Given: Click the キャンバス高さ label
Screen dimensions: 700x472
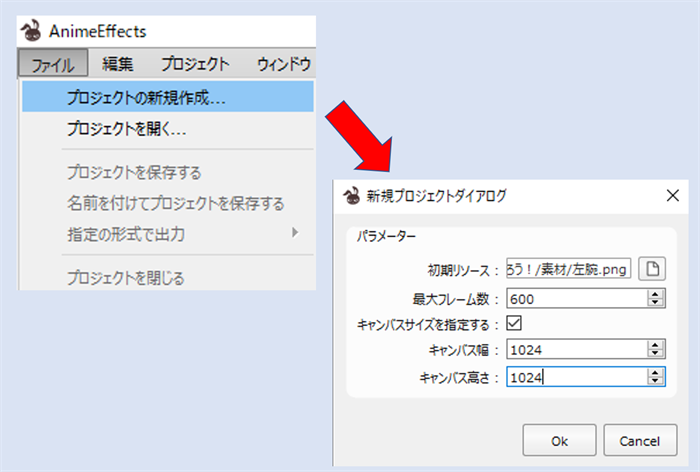Looking at the screenshot, I should pos(458,378).
